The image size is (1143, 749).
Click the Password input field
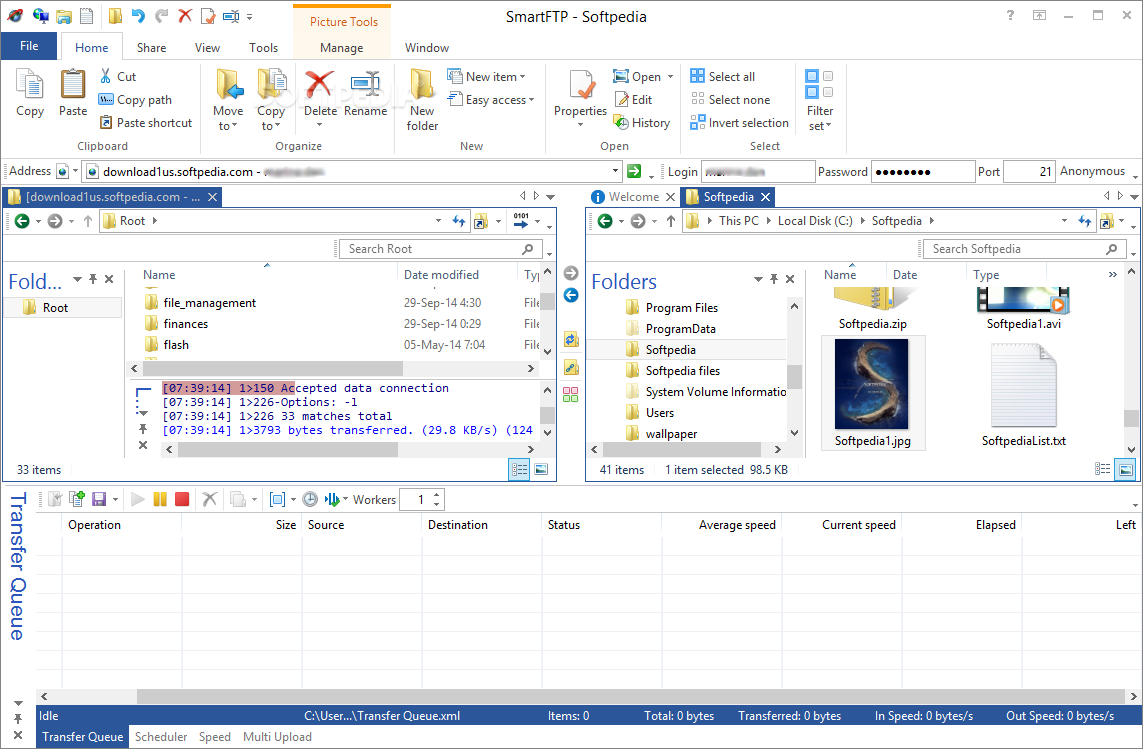click(x=923, y=171)
